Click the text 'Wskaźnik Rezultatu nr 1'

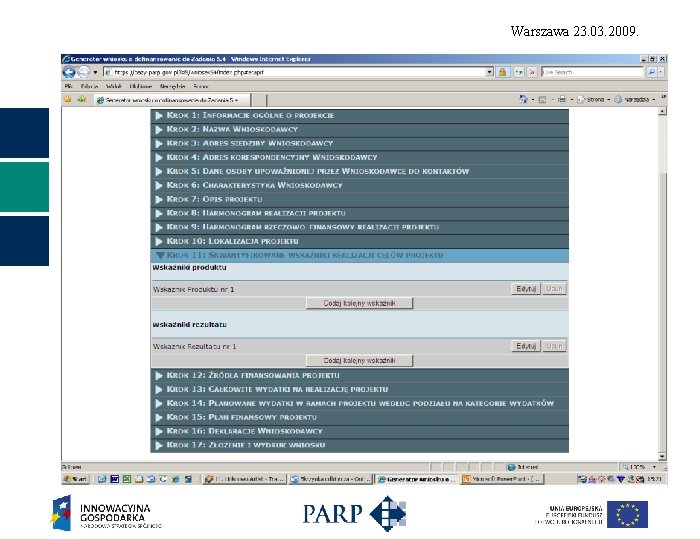click(x=194, y=347)
